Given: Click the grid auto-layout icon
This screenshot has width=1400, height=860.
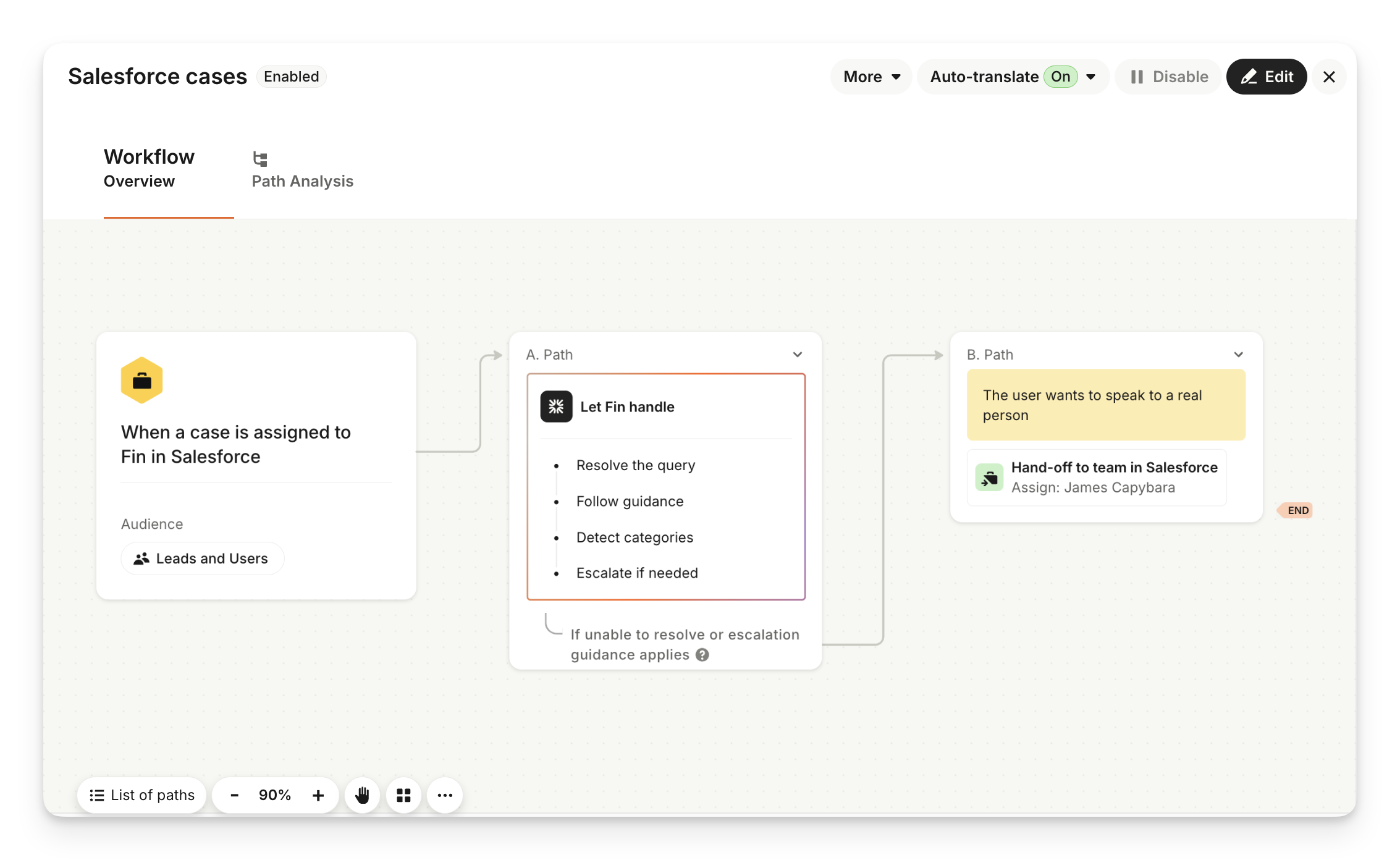Looking at the screenshot, I should click(x=403, y=795).
